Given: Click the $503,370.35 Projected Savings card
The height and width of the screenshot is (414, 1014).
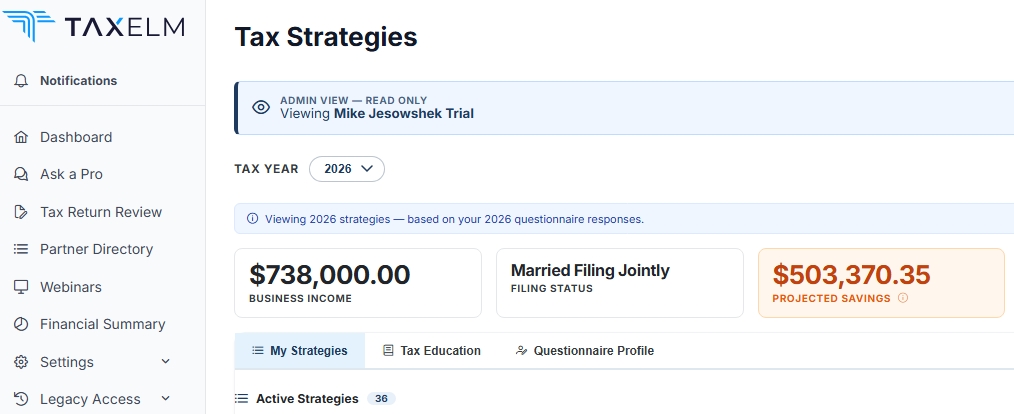Looking at the screenshot, I should tap(881, 283).
